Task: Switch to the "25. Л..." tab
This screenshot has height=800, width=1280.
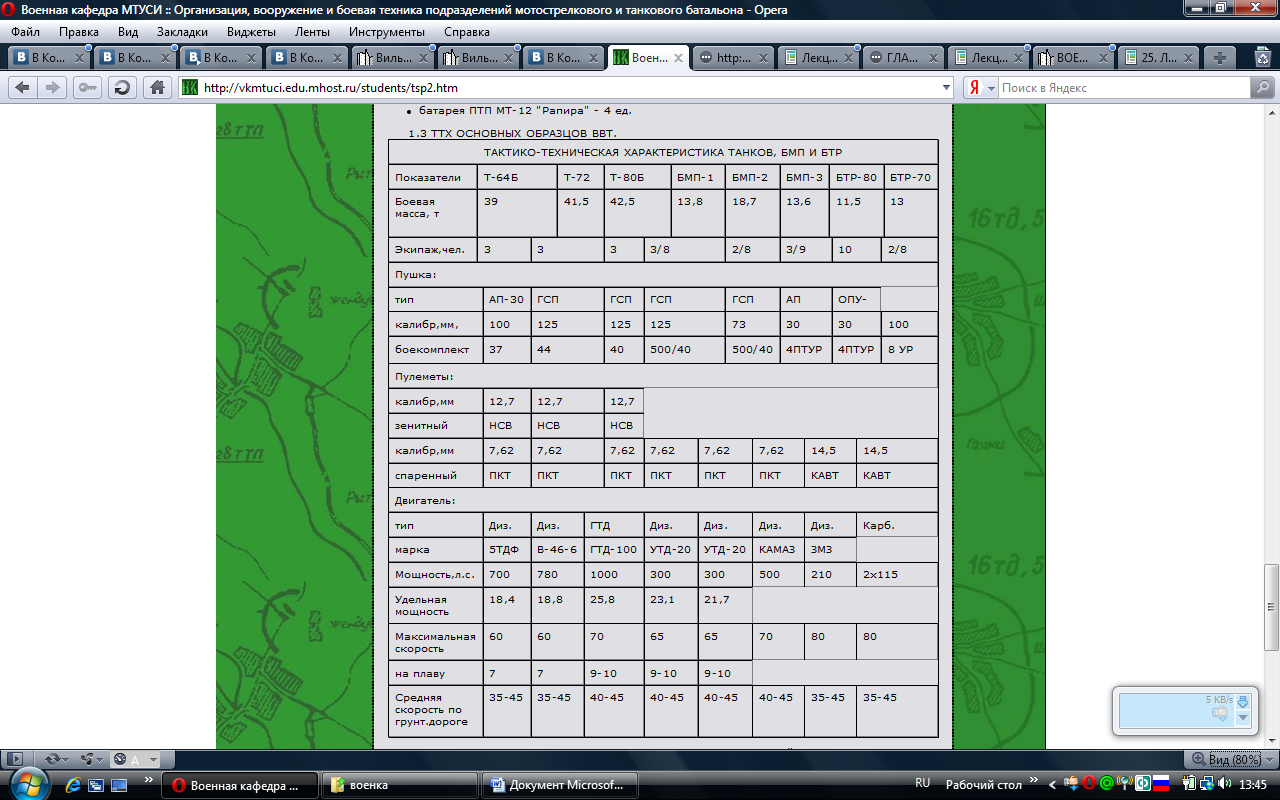Action: (x=1157, y=58)
